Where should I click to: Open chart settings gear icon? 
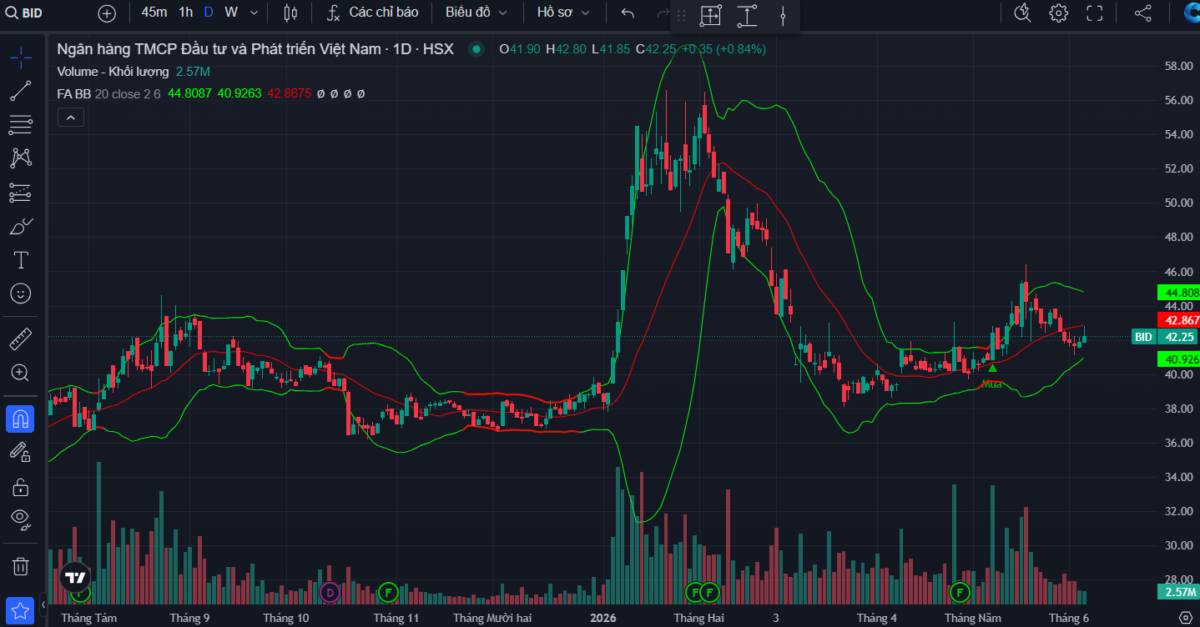coord(1058,13)
